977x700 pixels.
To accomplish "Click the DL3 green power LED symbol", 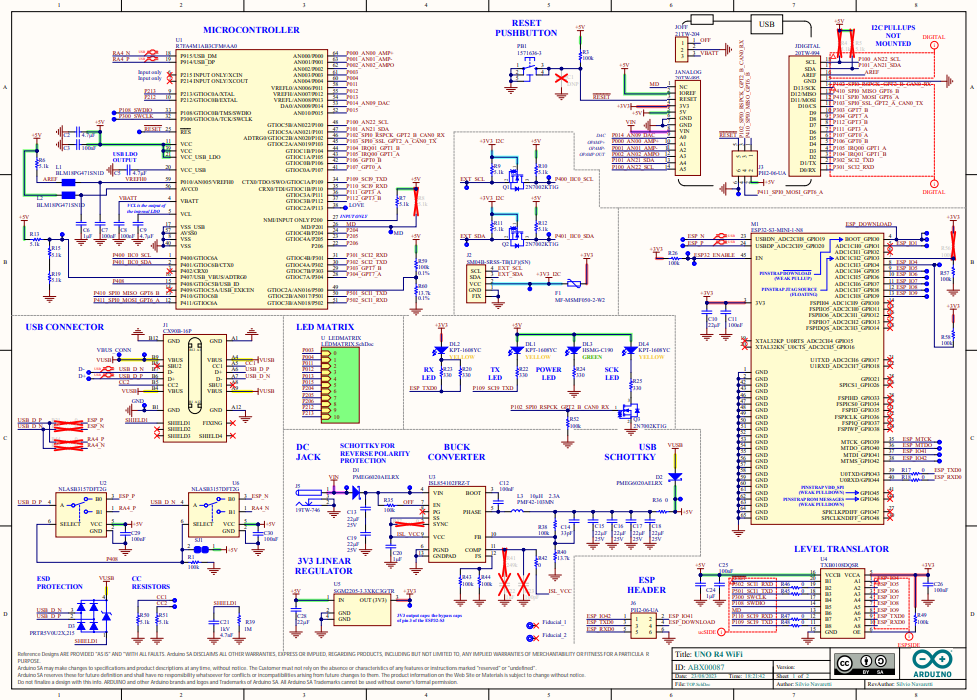I will 573,350.
